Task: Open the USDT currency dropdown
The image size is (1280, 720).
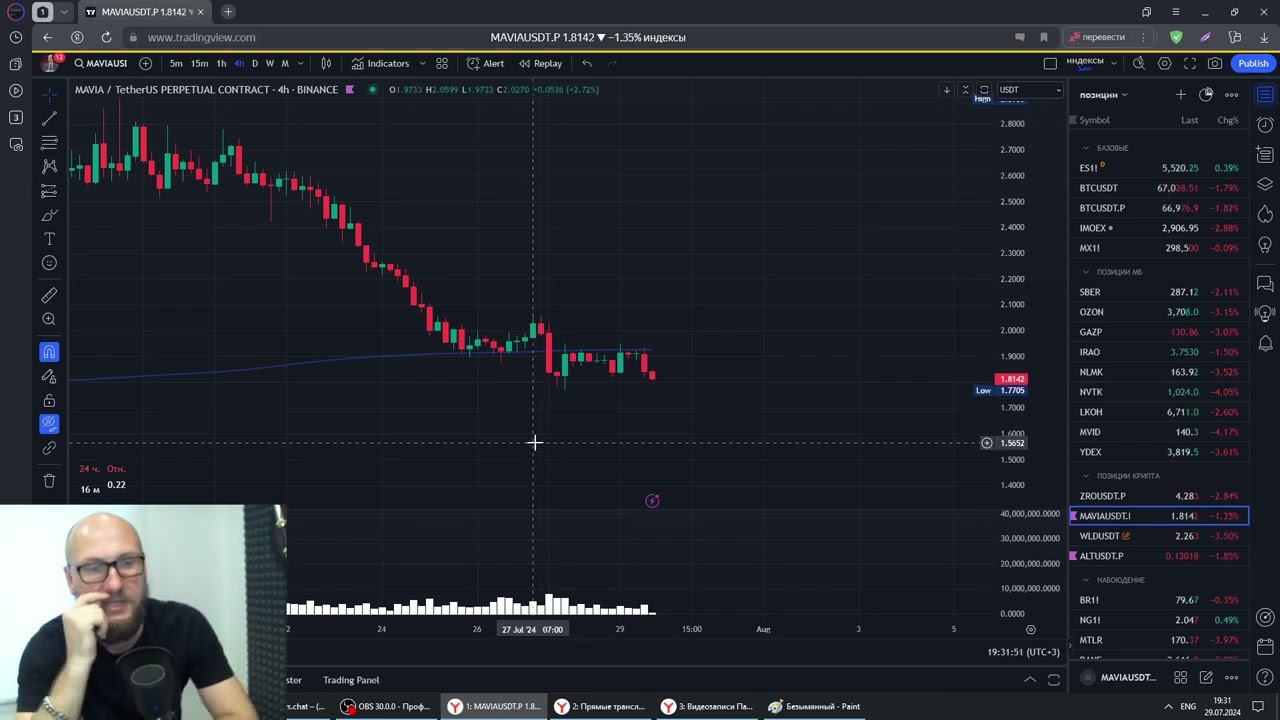Action: (1029, 90)
